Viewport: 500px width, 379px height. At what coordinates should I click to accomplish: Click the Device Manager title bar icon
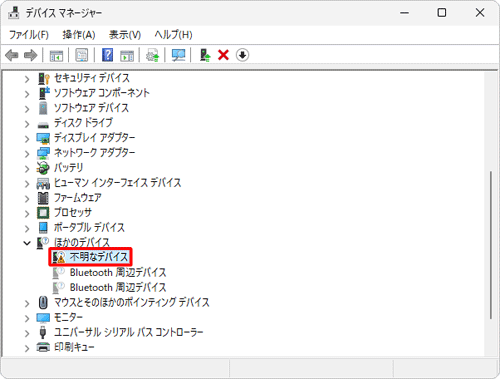click(14, 13)
